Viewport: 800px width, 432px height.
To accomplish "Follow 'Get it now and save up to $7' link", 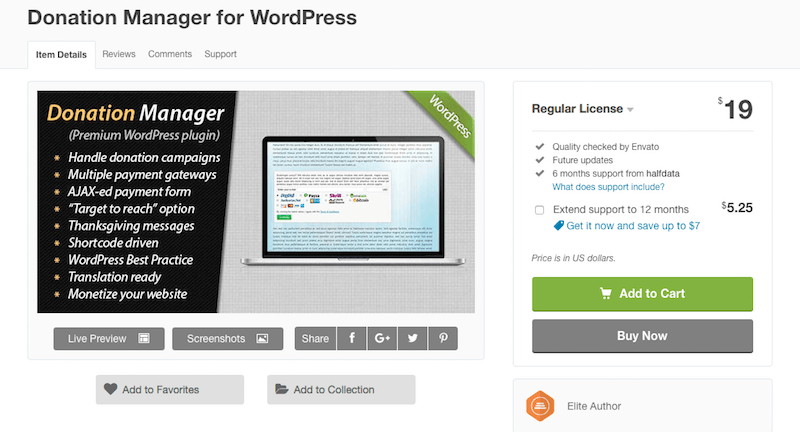I will (x=633, y=226).
